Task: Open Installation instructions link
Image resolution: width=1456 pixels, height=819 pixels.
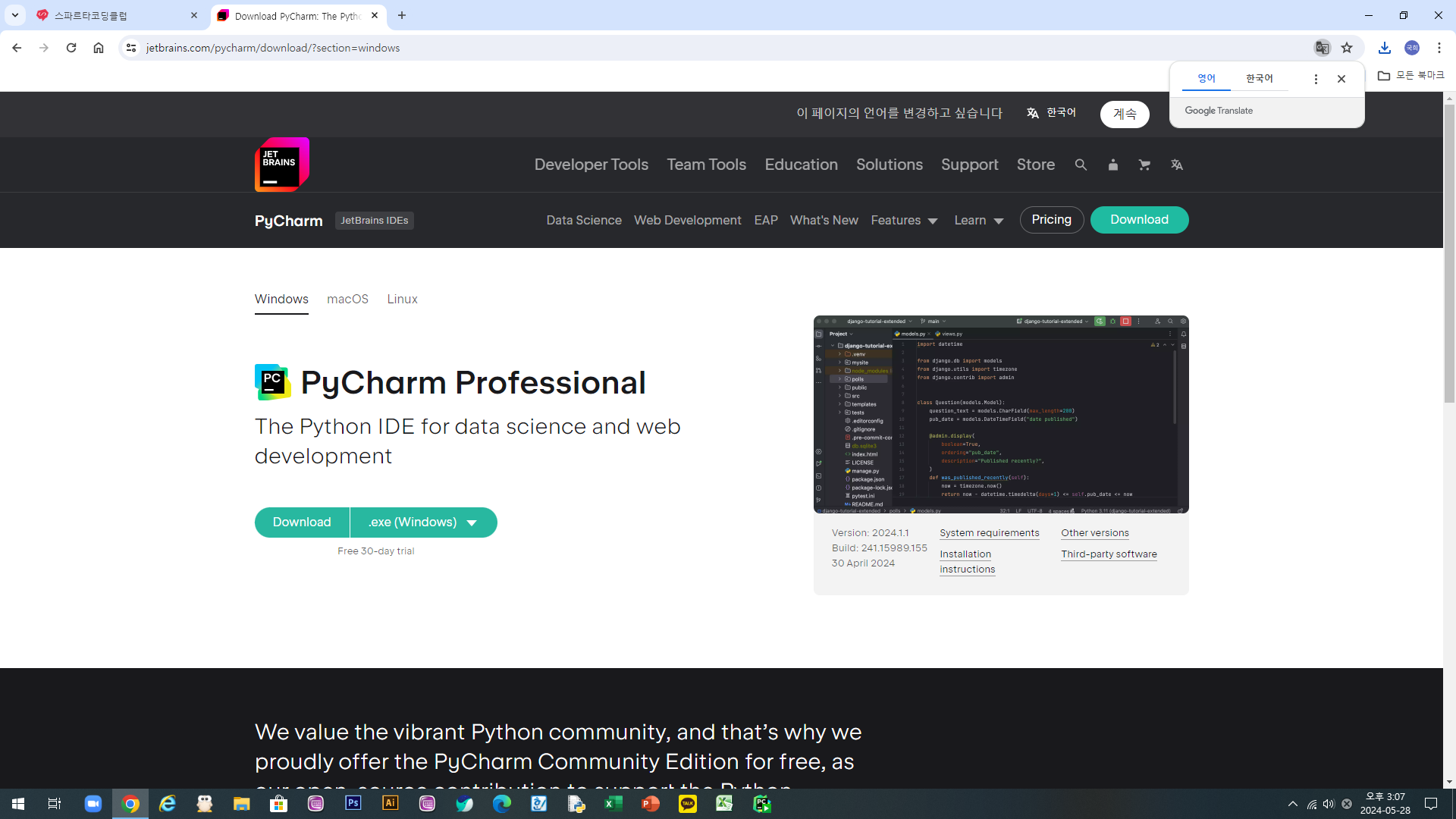Action: tap(968, 562)
